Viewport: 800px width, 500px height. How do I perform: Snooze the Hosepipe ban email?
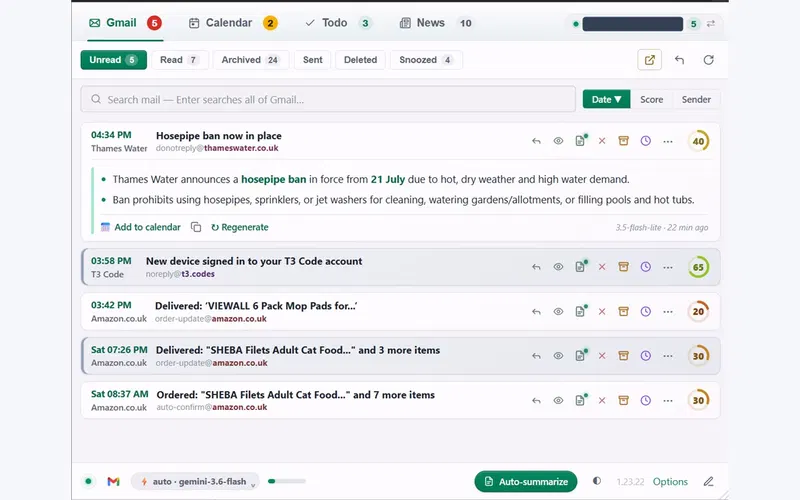[645, 141]
